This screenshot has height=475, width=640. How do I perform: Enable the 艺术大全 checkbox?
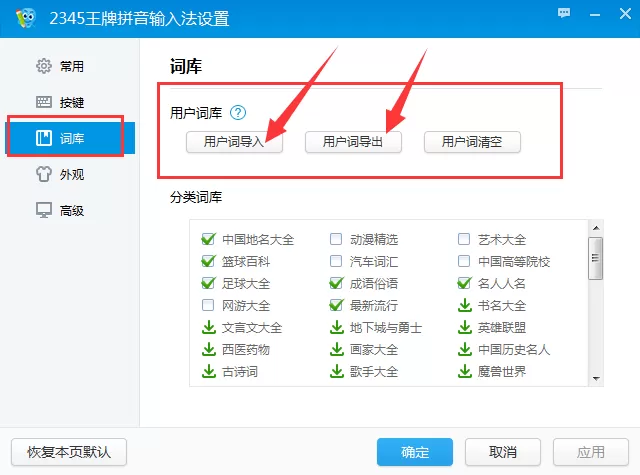(x=464, y=239)
